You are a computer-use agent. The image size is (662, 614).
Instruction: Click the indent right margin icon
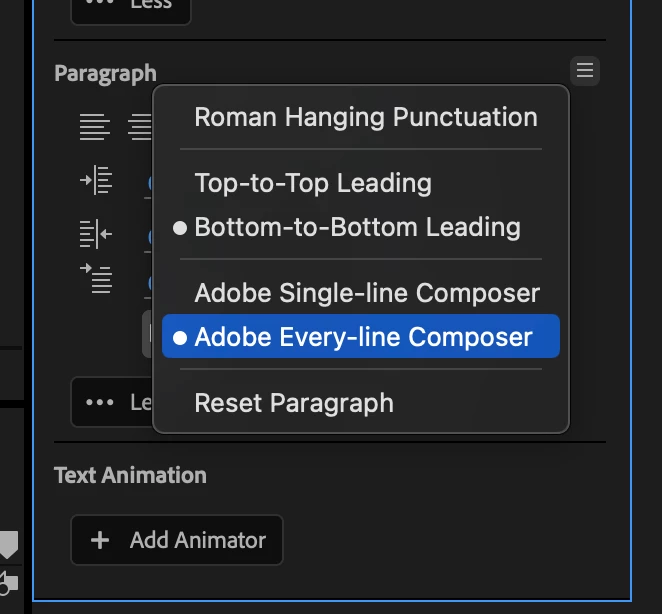pyautogui.click(x=96, y=235)
